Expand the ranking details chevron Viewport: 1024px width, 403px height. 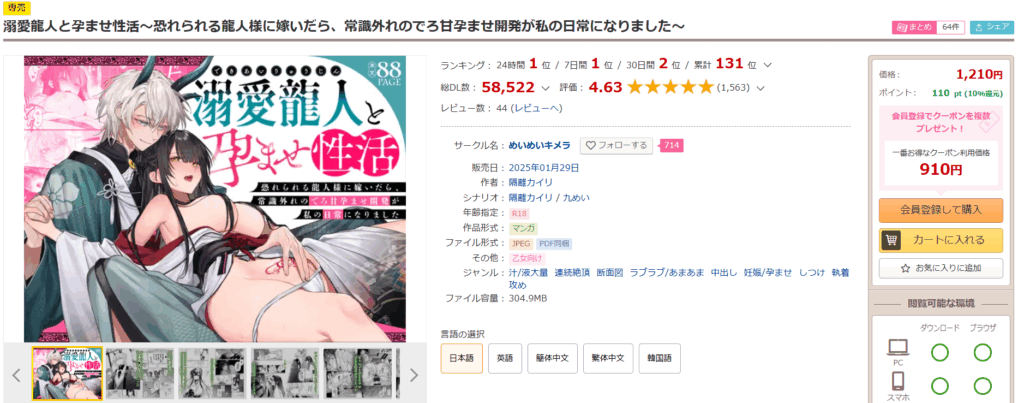[x=767, y=65]
